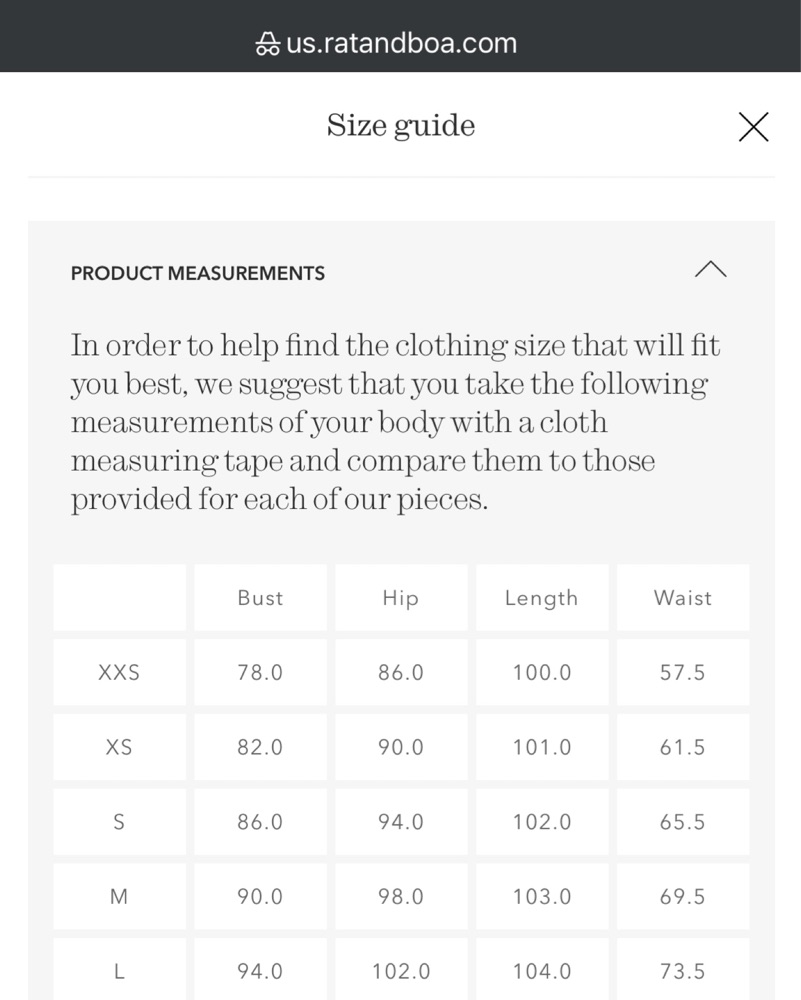Click the L waist value 73.5
The image size is (801, 1000).
point(683,969)
